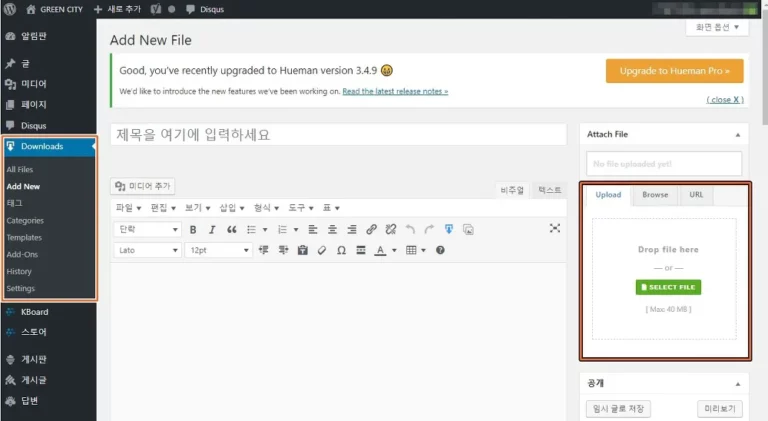Image resolution: width=768 pixels, height=421 pixels.
Task: Expand bulleted list style arrow
Action: click(x=265, y=230)
